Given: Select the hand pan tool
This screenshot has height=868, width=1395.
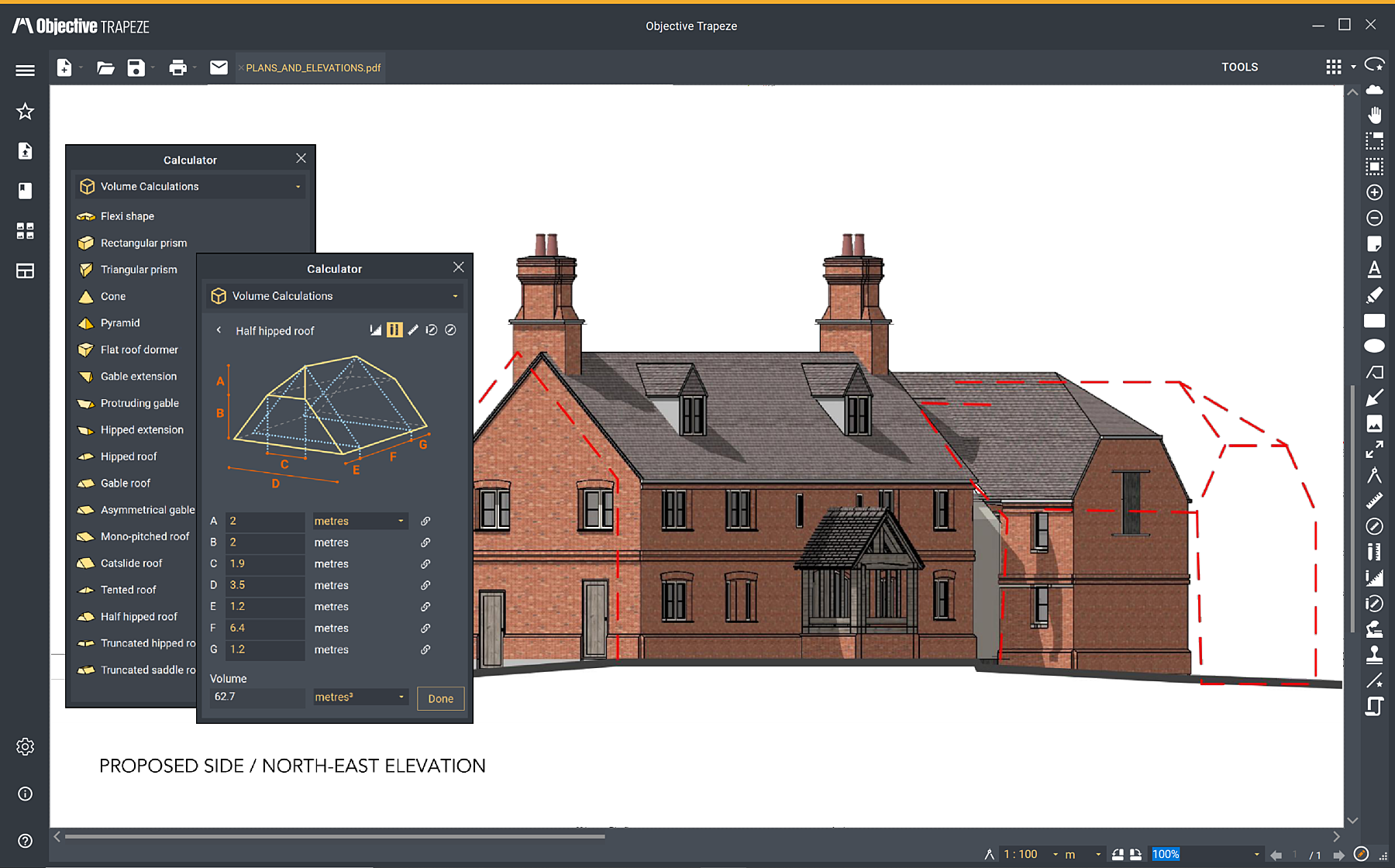Looking at the screenshot, I should (x=1374, y=115).
